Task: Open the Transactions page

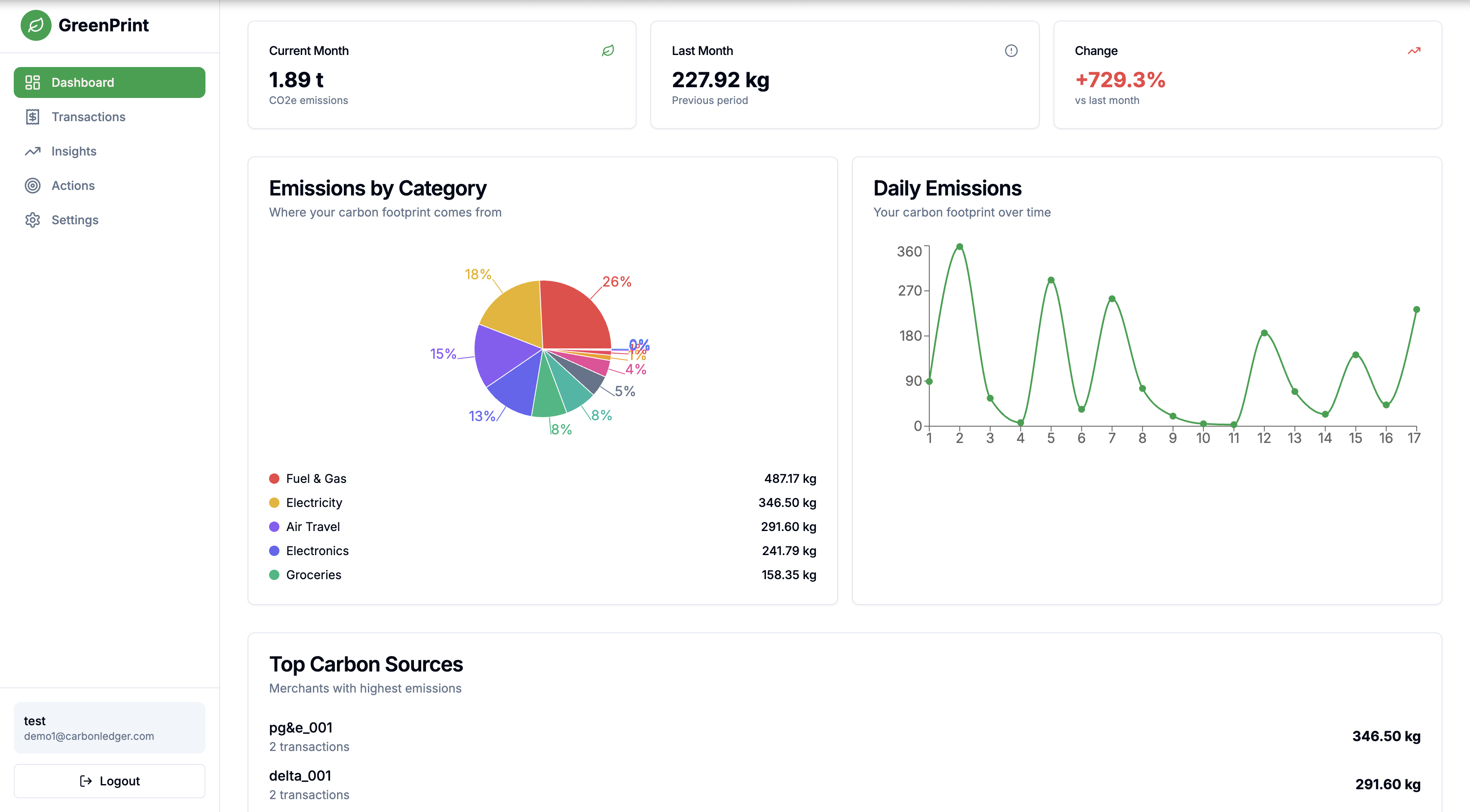Action: [89, 117]
